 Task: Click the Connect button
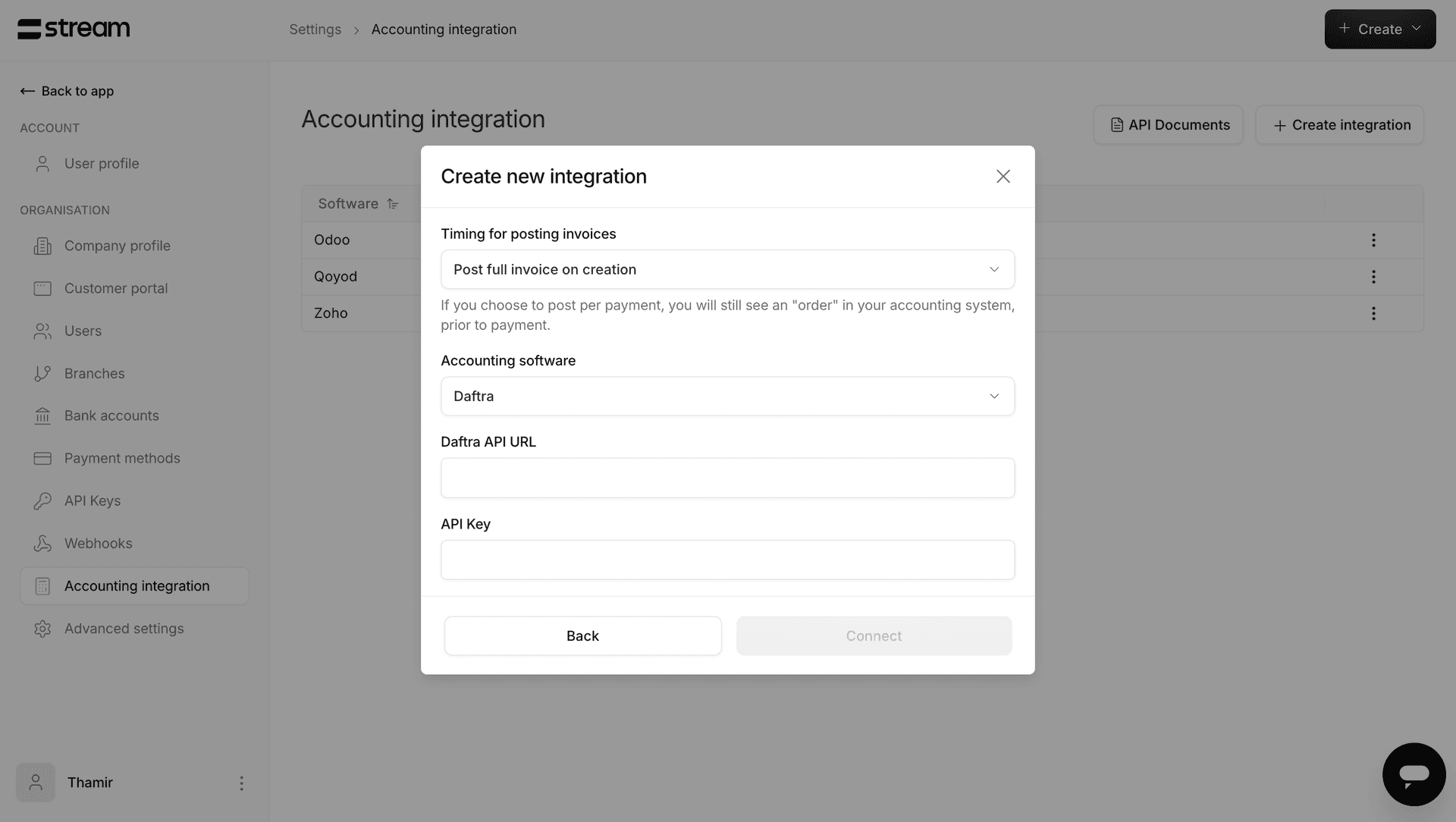pos(874,635)
